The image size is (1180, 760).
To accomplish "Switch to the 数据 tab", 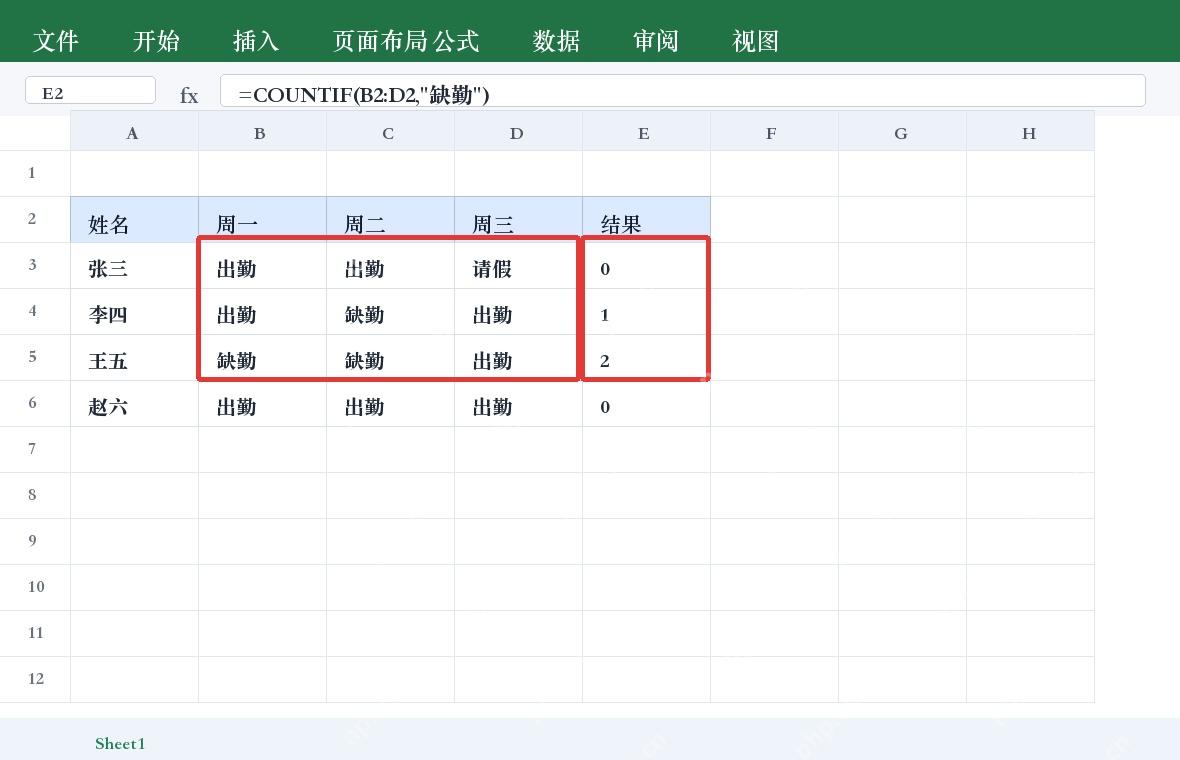I will tap(556, 41).
